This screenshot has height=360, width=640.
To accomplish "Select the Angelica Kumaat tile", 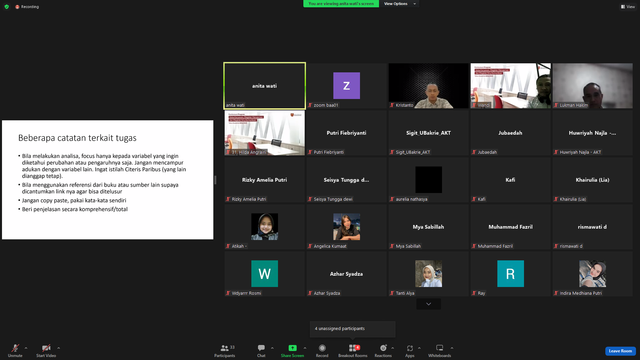I will click(347, 227).
